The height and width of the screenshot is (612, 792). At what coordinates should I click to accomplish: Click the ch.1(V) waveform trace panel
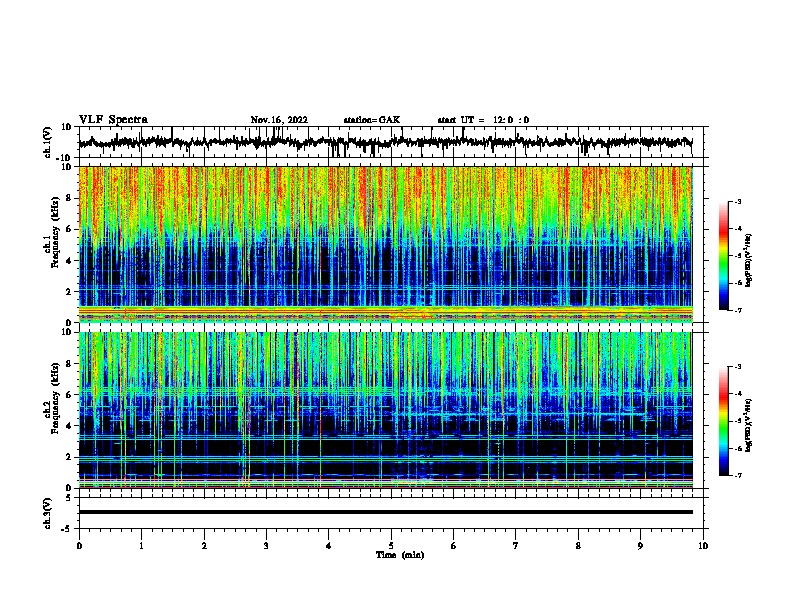pos(391,142)
